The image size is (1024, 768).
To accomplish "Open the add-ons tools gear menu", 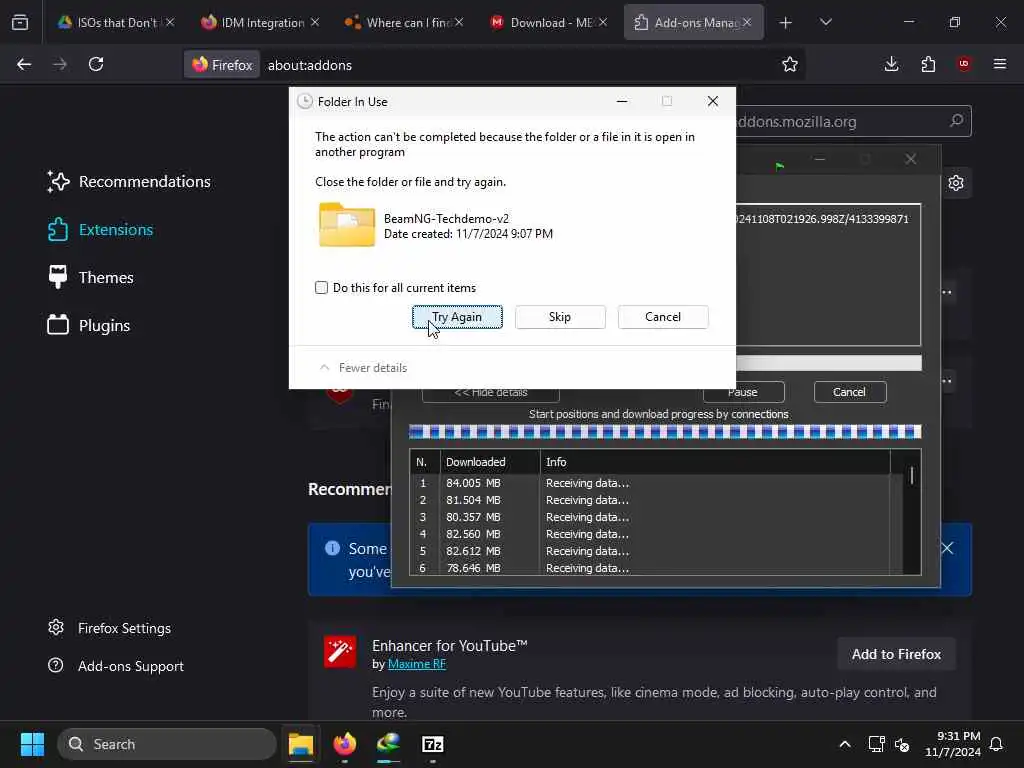I will tap(956, 183).
